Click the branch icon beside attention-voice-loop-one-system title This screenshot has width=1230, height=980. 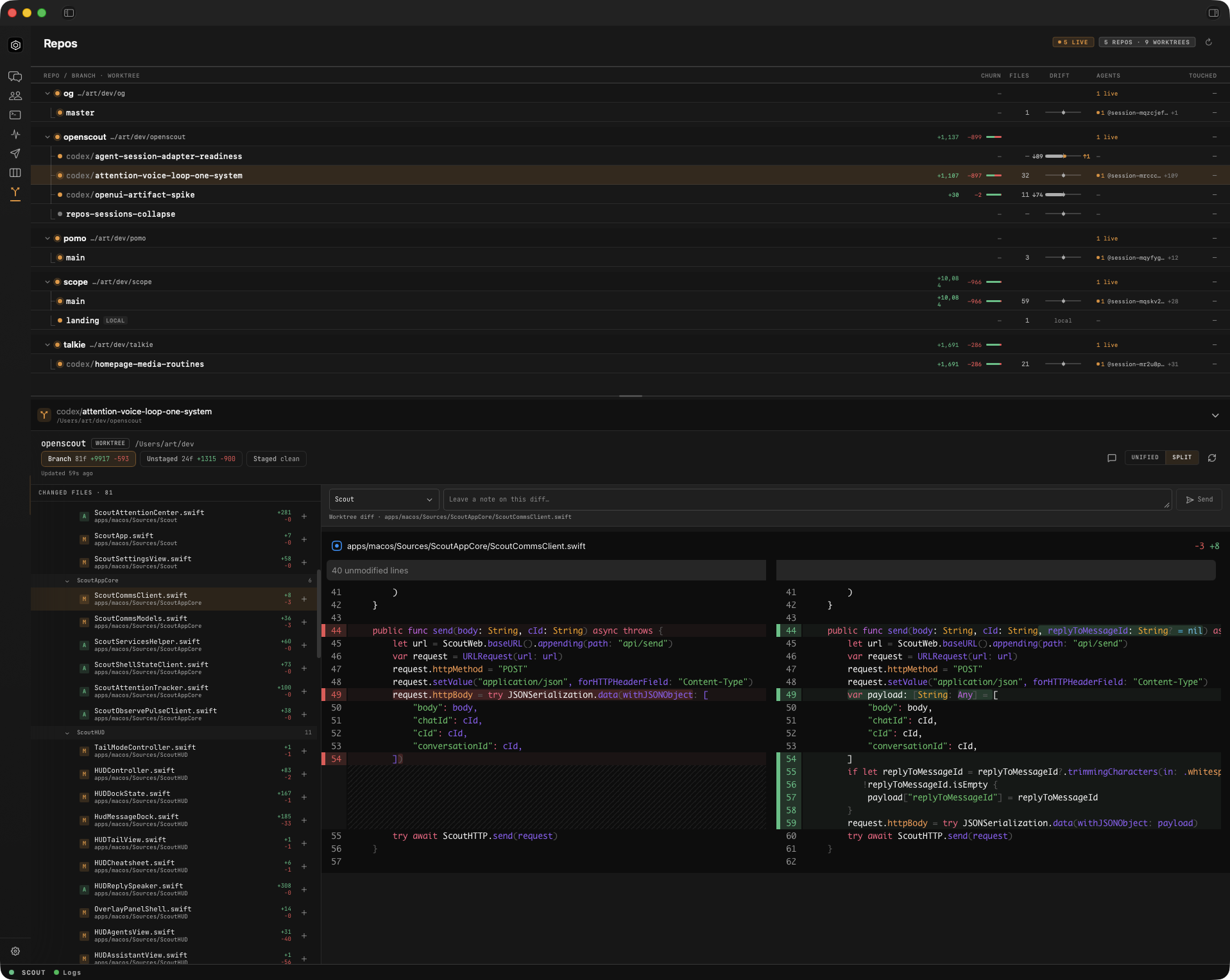44,415
